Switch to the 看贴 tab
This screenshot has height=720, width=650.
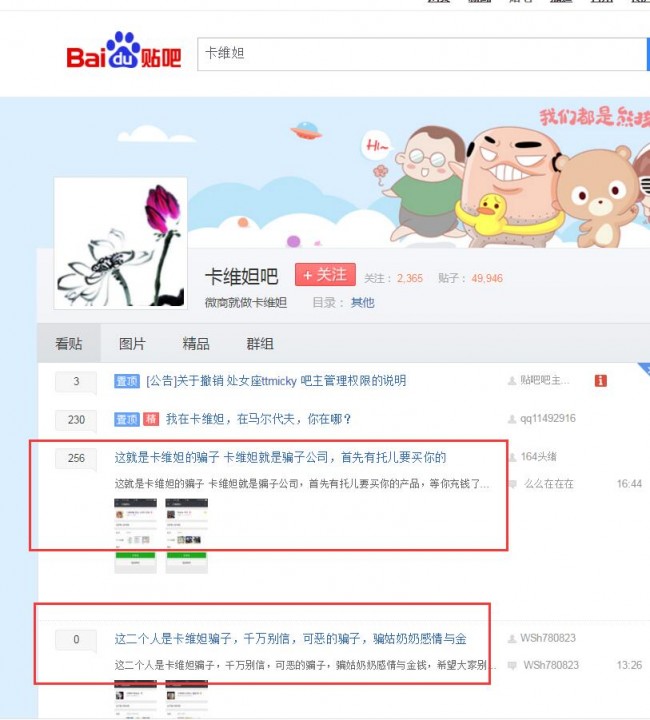coord(69,343)
